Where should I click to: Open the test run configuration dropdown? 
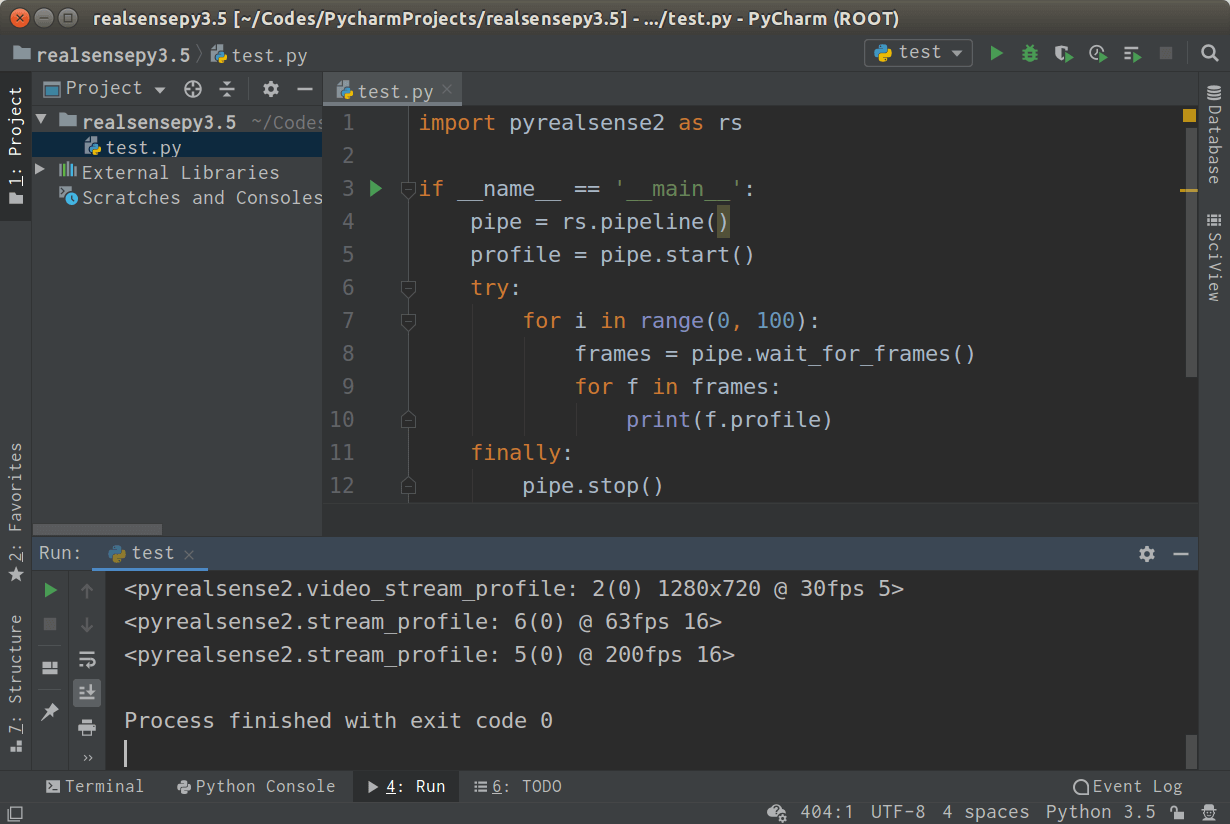(x=918, y=53)
